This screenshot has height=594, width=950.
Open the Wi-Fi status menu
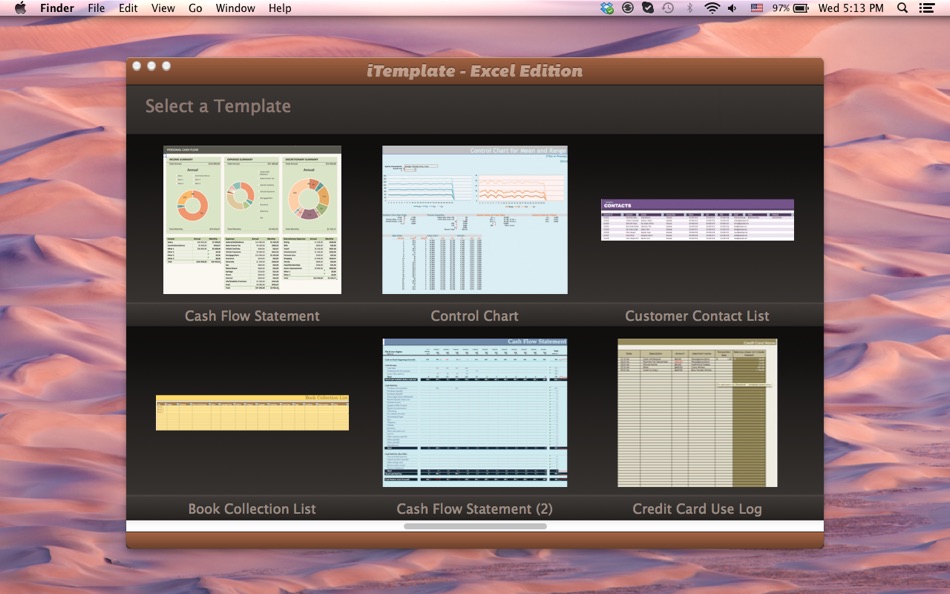click(712, 8)
